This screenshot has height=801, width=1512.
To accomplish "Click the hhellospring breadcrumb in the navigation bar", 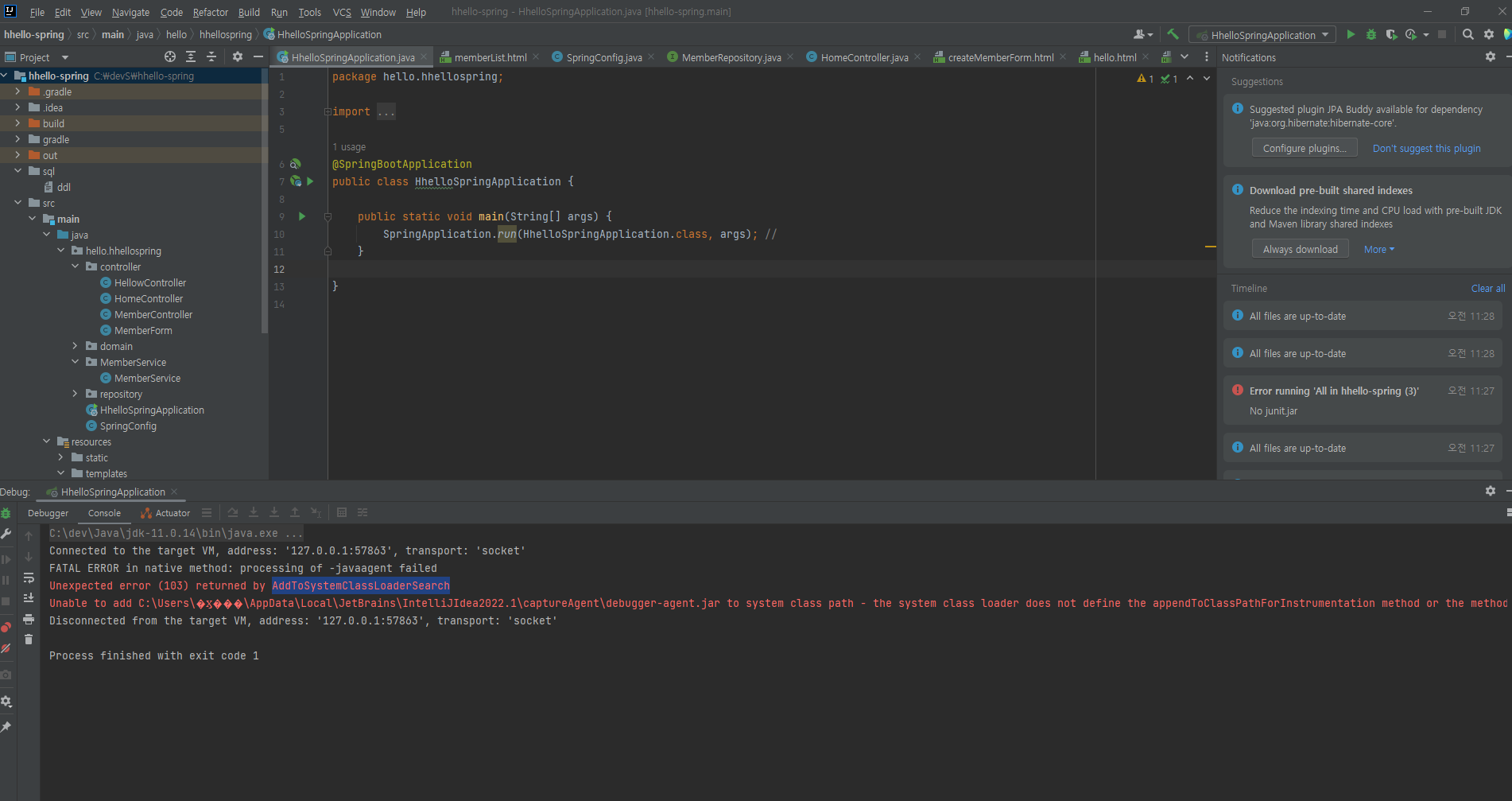I will (x=225, y=34).
